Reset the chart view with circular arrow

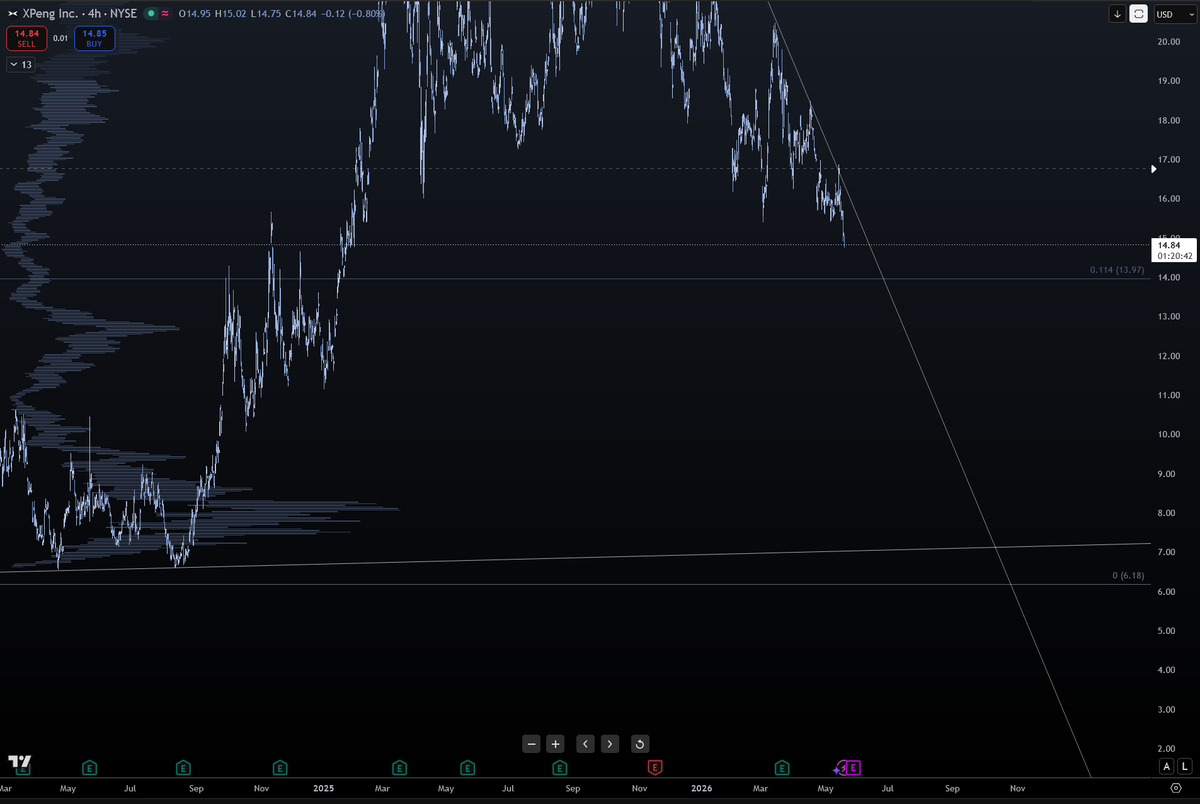point(640,744)
